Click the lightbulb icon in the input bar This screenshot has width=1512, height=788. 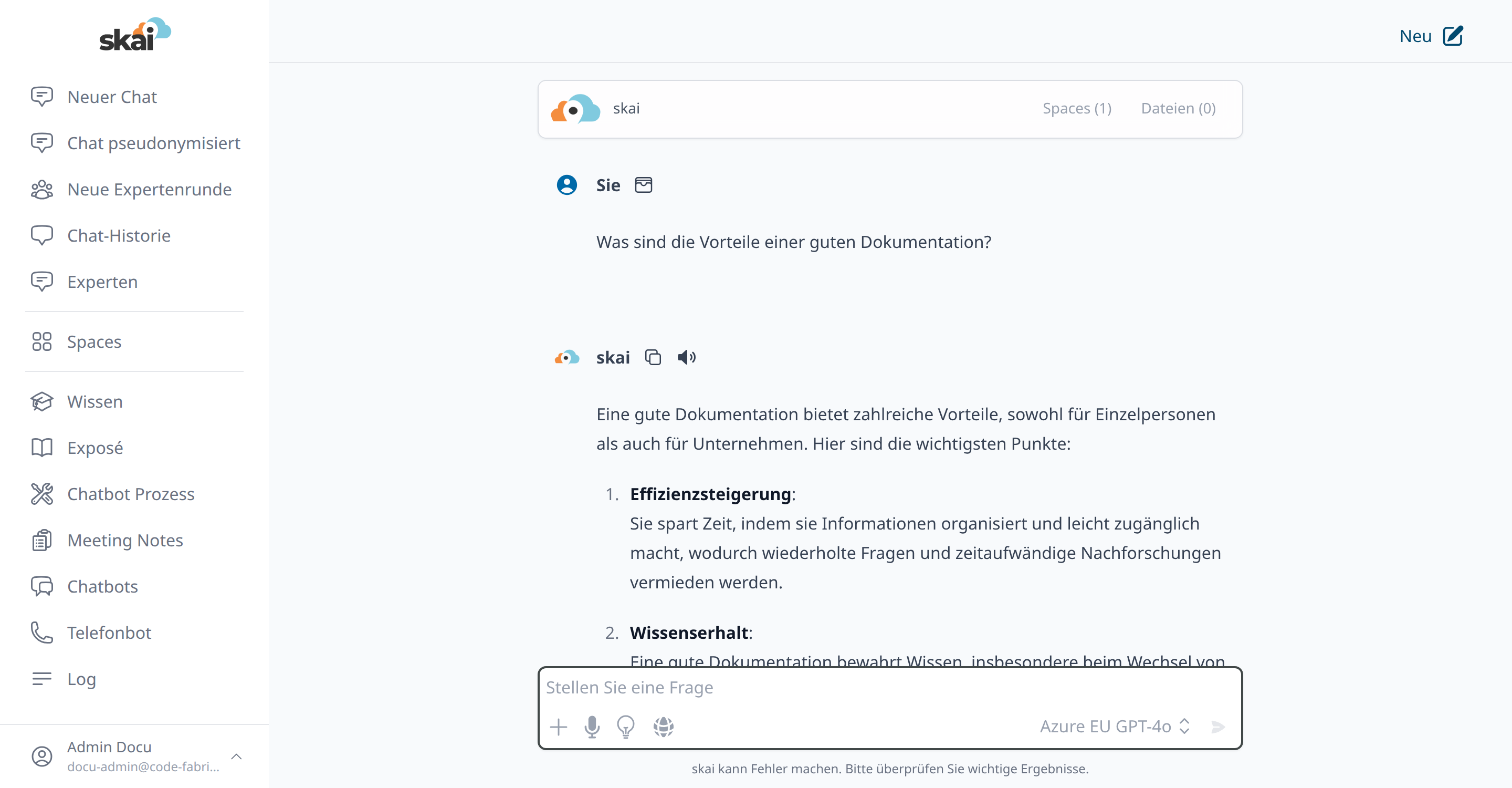pos(626,727)
